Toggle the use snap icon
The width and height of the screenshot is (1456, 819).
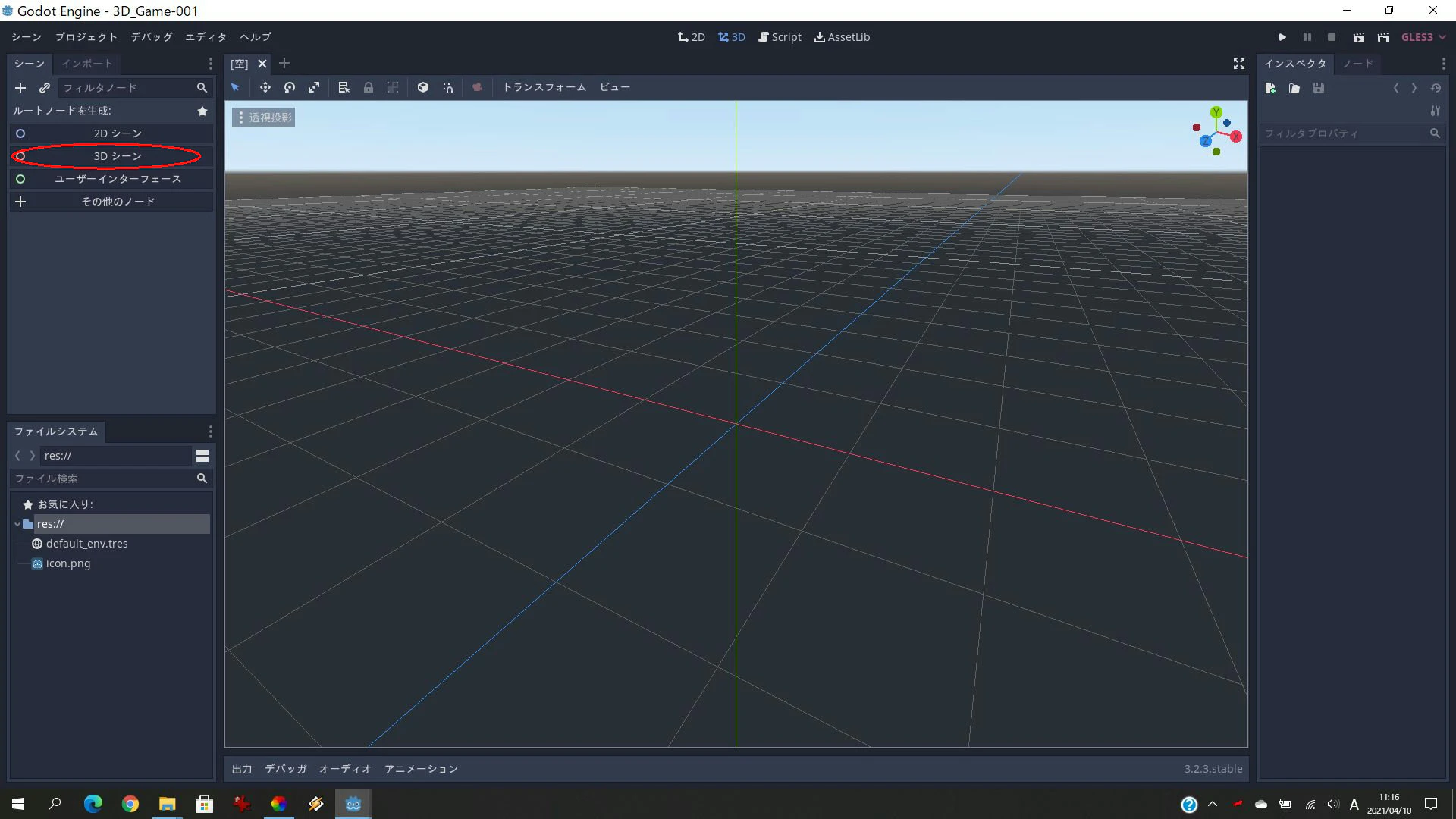tap(448, 88)
